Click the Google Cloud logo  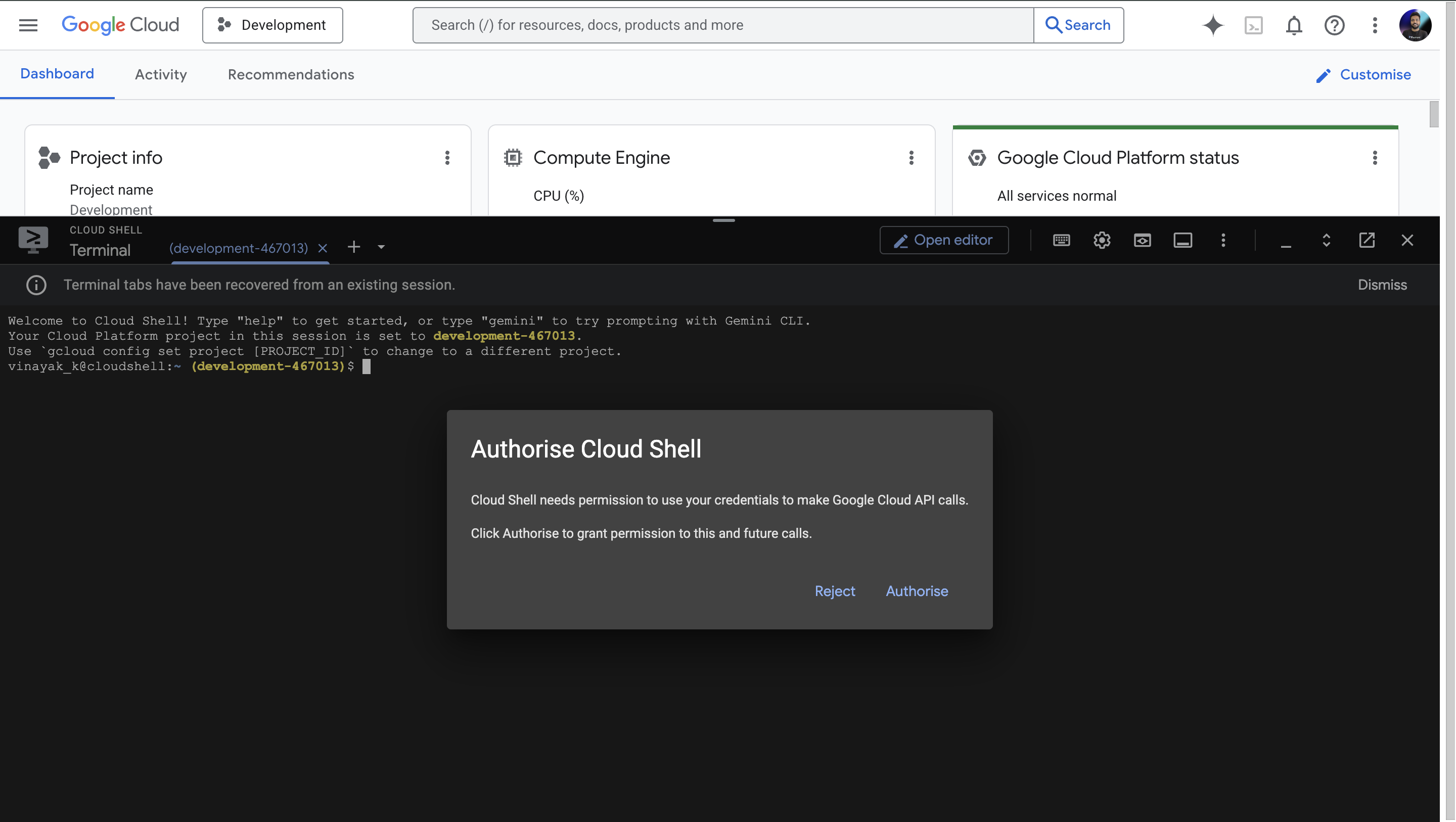[120, 25]
